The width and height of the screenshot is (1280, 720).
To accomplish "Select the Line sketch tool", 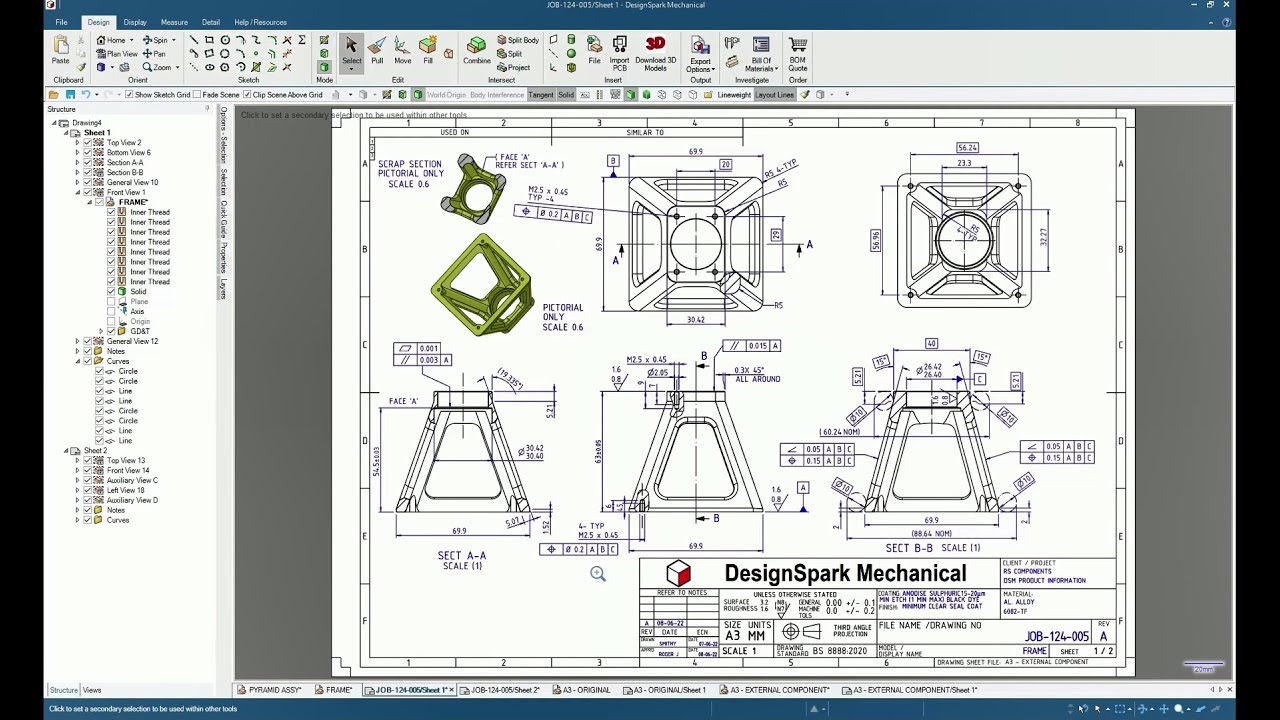I will coord(194,41).
